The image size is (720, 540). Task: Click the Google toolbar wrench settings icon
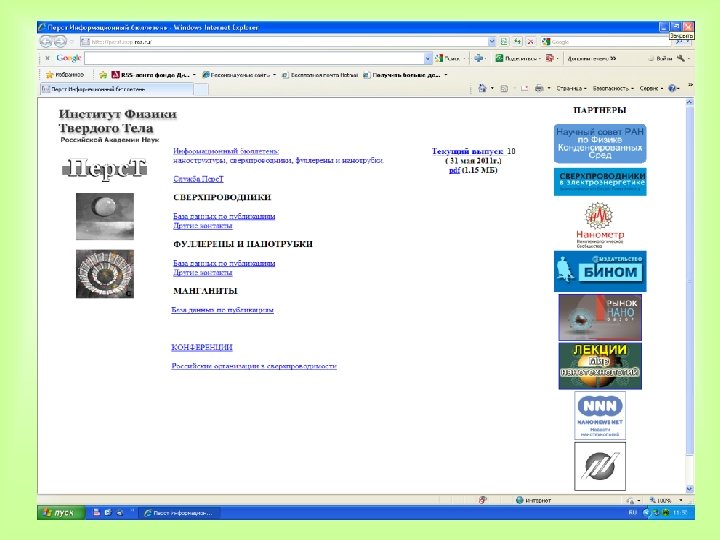681,58
